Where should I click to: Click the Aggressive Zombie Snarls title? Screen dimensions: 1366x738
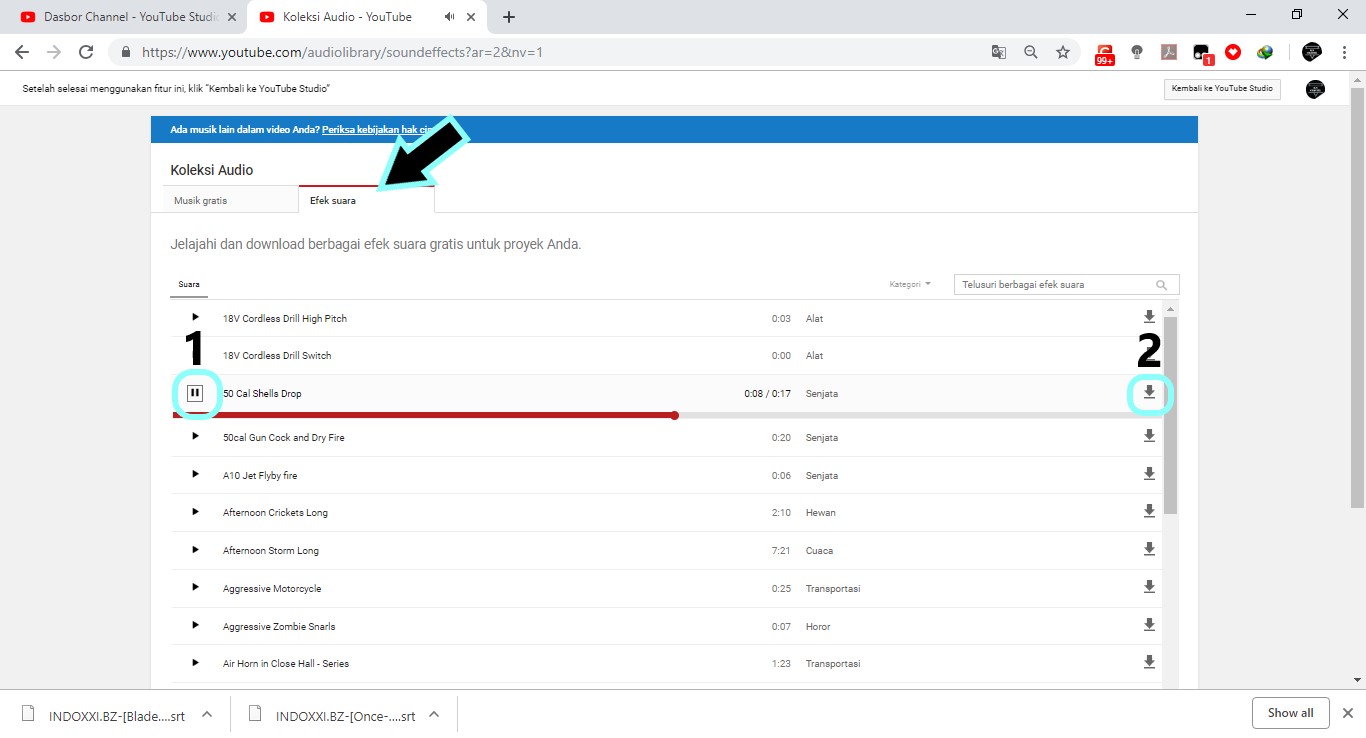click(x=279, y=626)
